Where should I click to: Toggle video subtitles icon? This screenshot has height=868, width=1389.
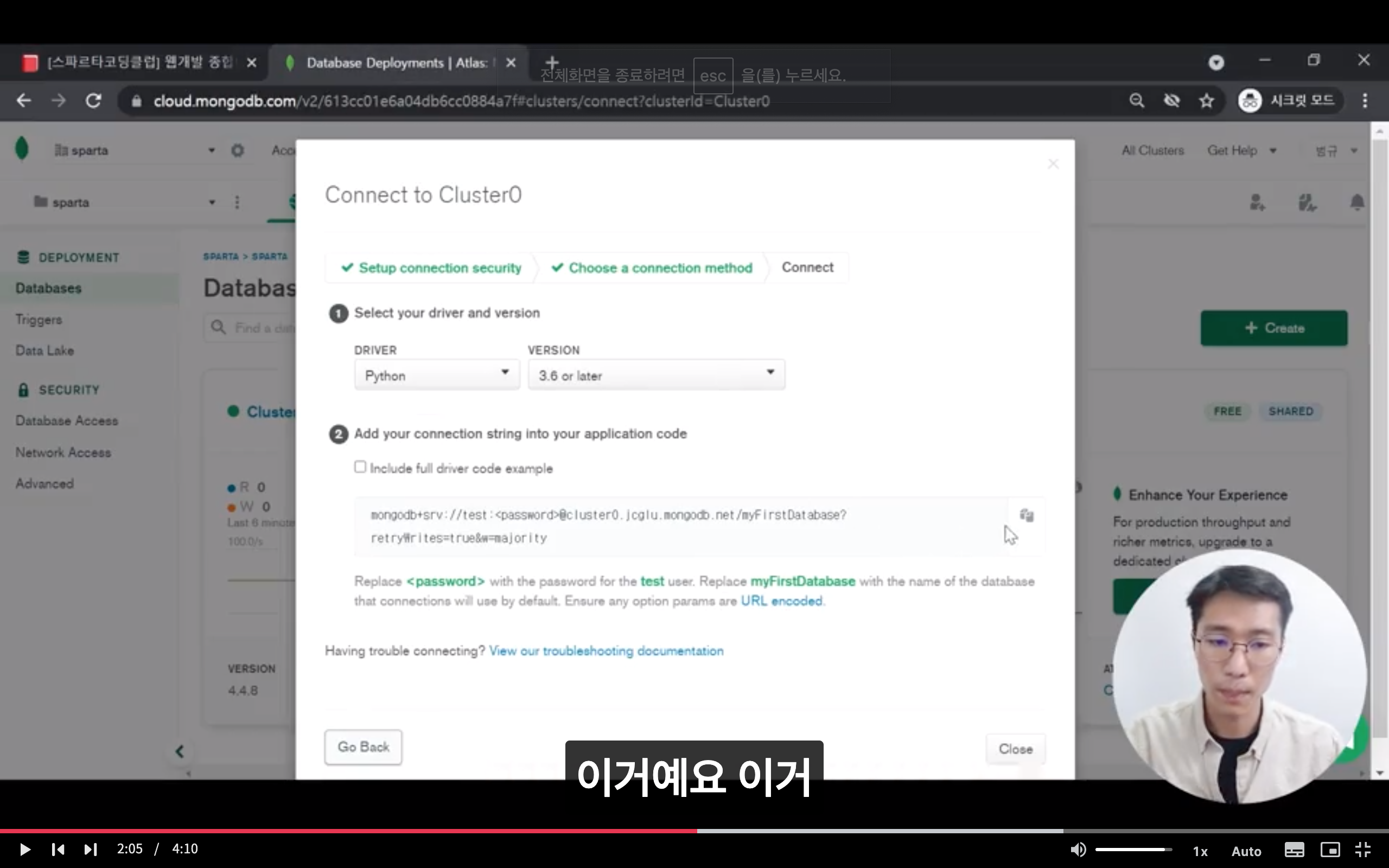pos(1294,850)
